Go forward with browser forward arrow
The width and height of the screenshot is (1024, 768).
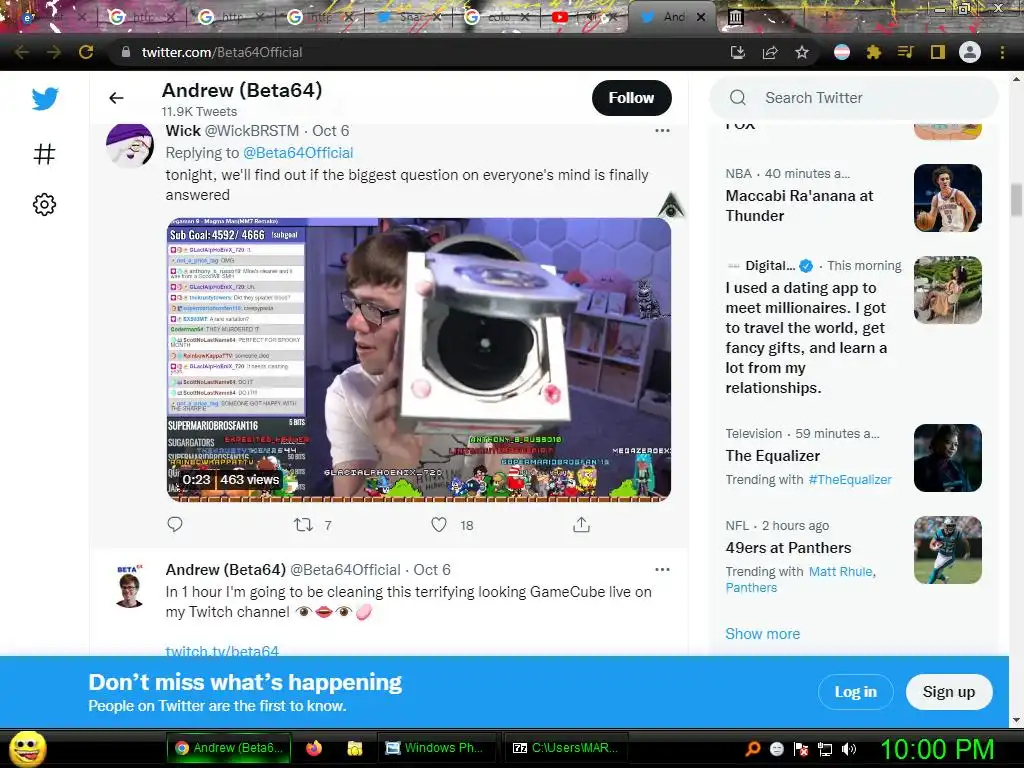(54, 52)
